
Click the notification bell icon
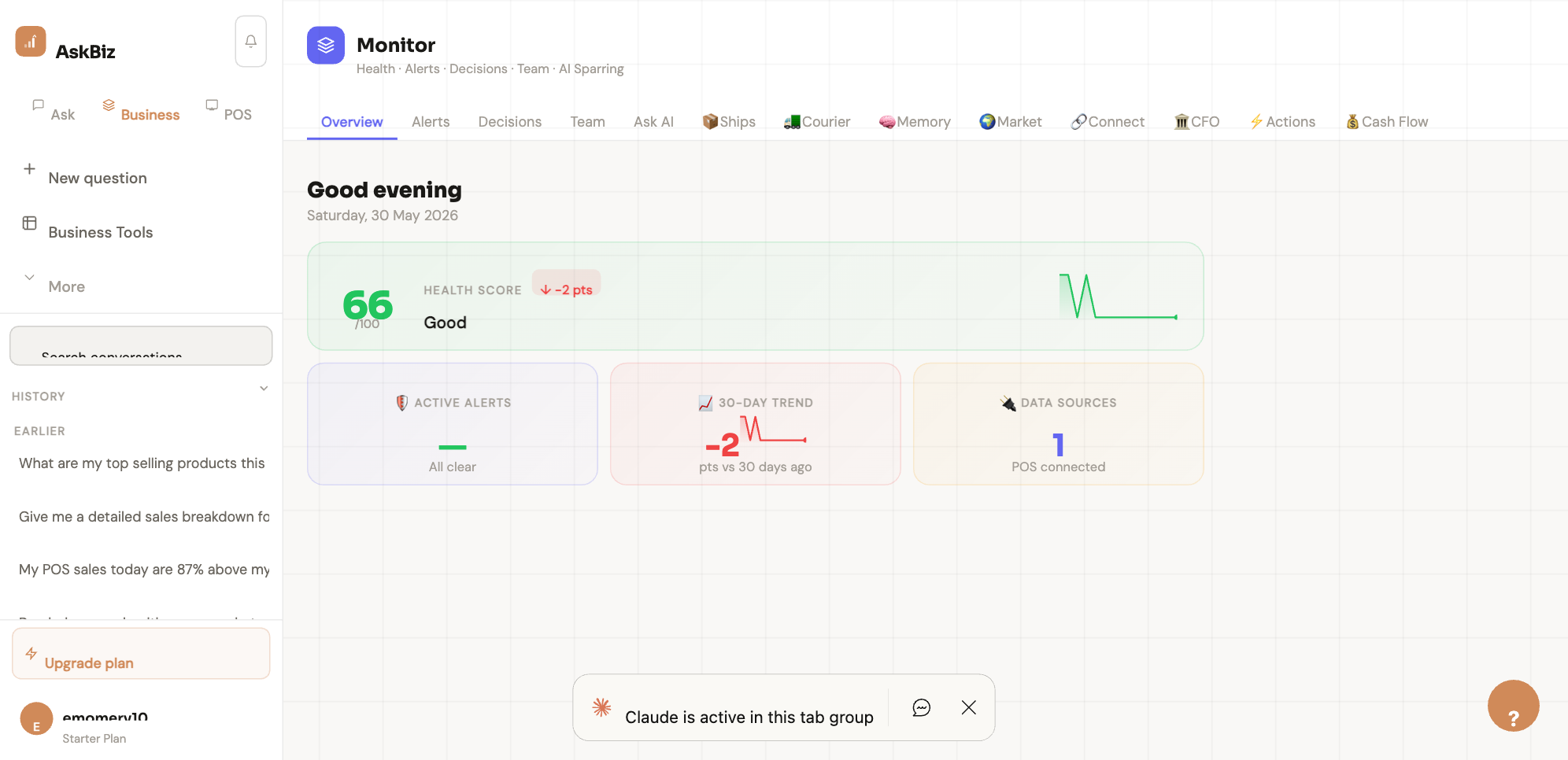click(250, 41)
